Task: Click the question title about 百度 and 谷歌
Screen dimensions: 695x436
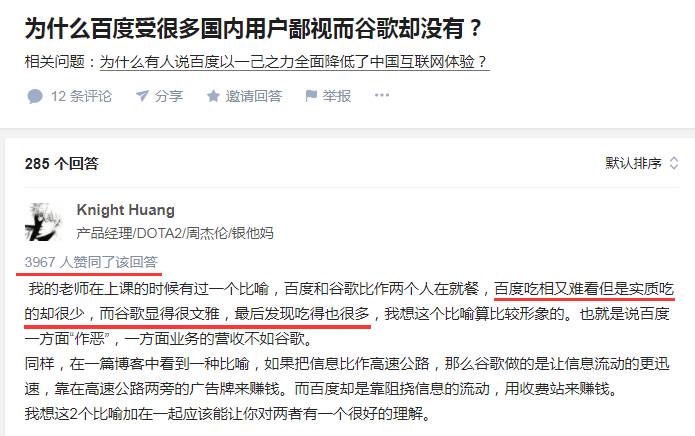Action: [253, 28]
